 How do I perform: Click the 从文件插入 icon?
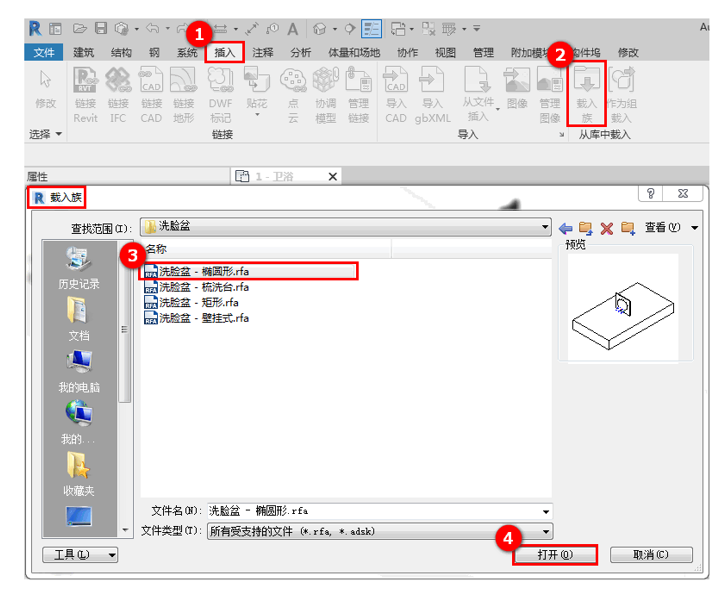tap(478, 79)
